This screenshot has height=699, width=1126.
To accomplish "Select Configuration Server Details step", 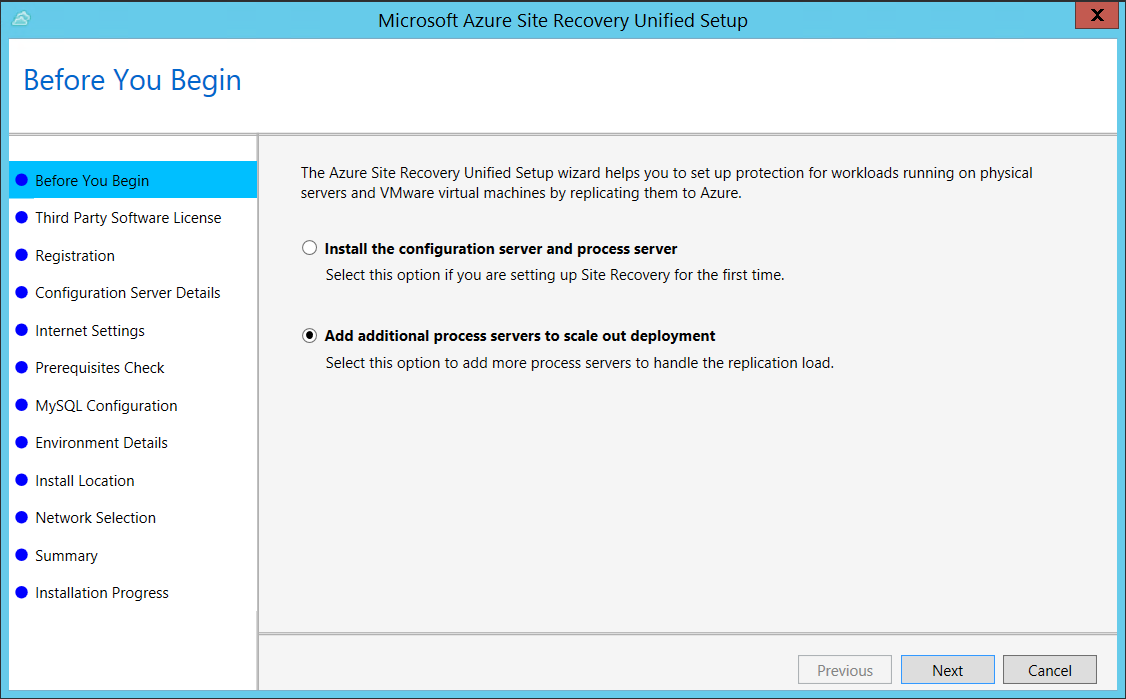I will pos(128,293).
